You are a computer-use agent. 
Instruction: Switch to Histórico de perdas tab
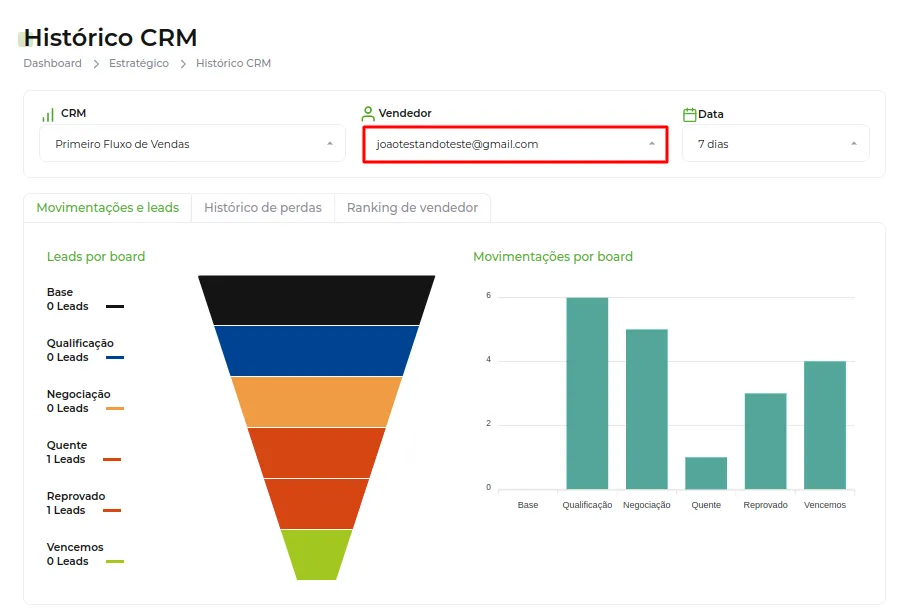tap(263, 208)
